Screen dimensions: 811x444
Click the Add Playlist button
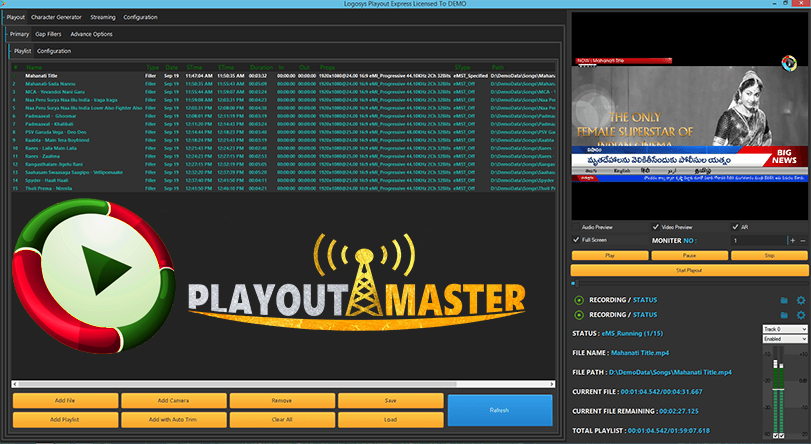click(x=65, y=420)
